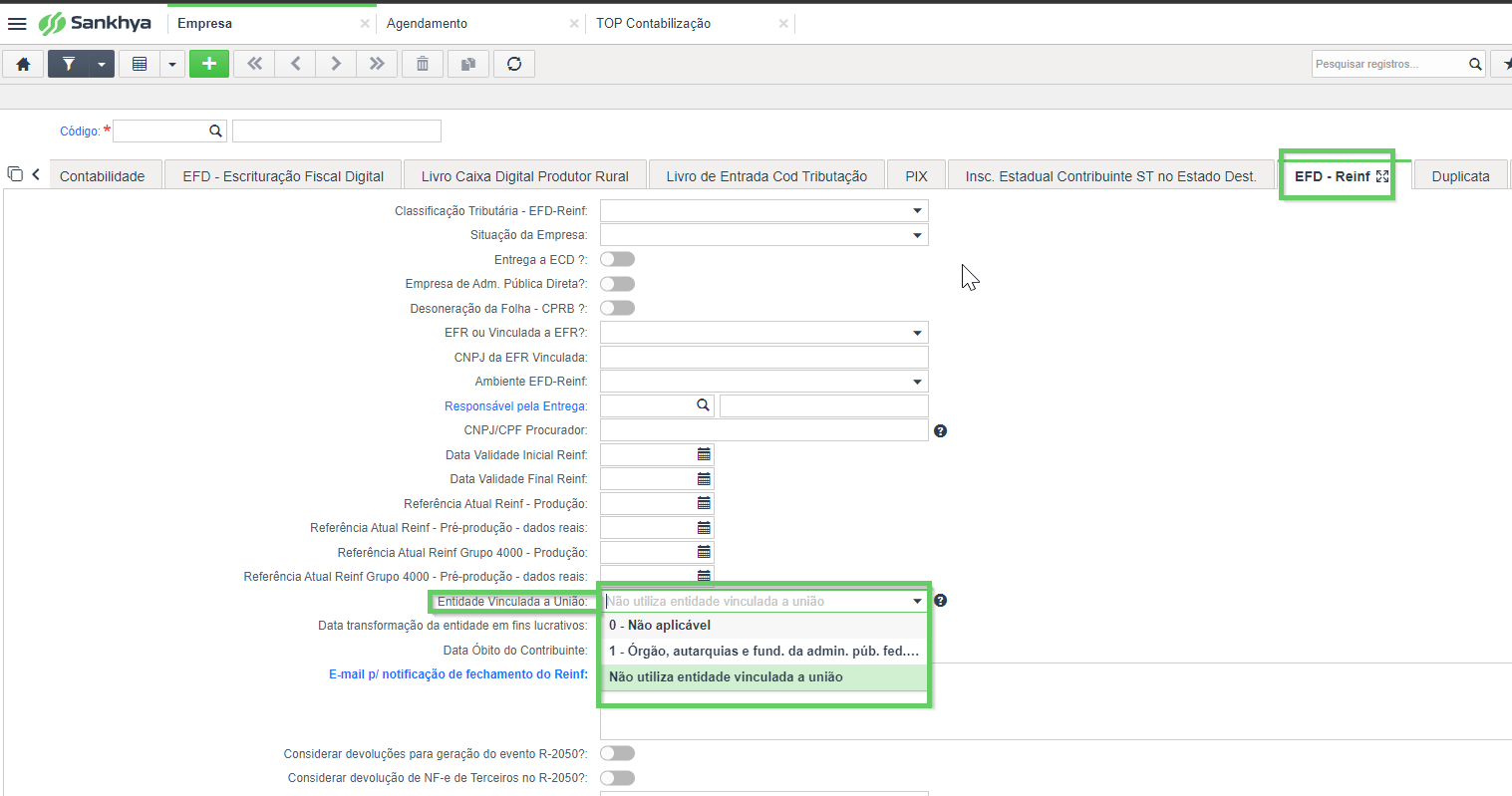Go to the first record
The width and height of the screenshot is (1512, 796).
point(254,64)
